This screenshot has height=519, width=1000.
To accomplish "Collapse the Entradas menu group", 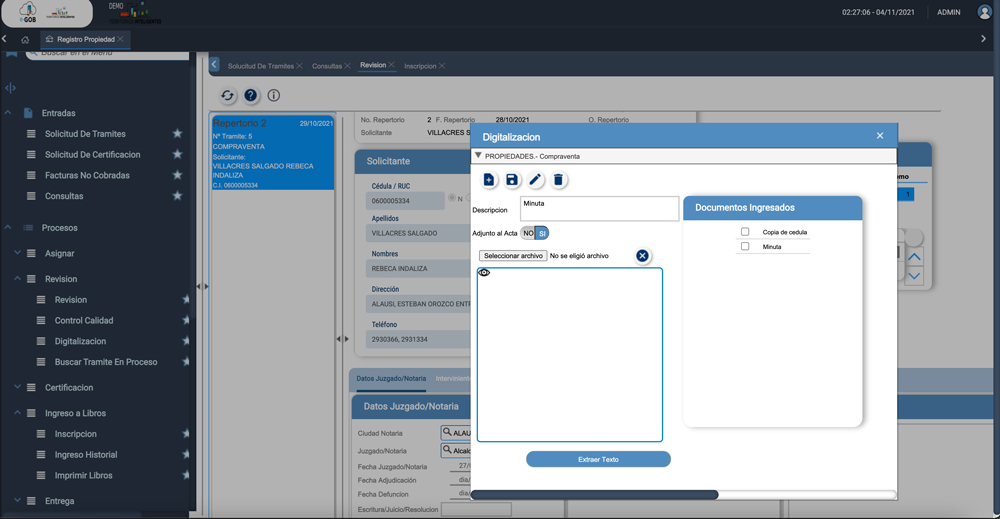I will pos(9,113).
